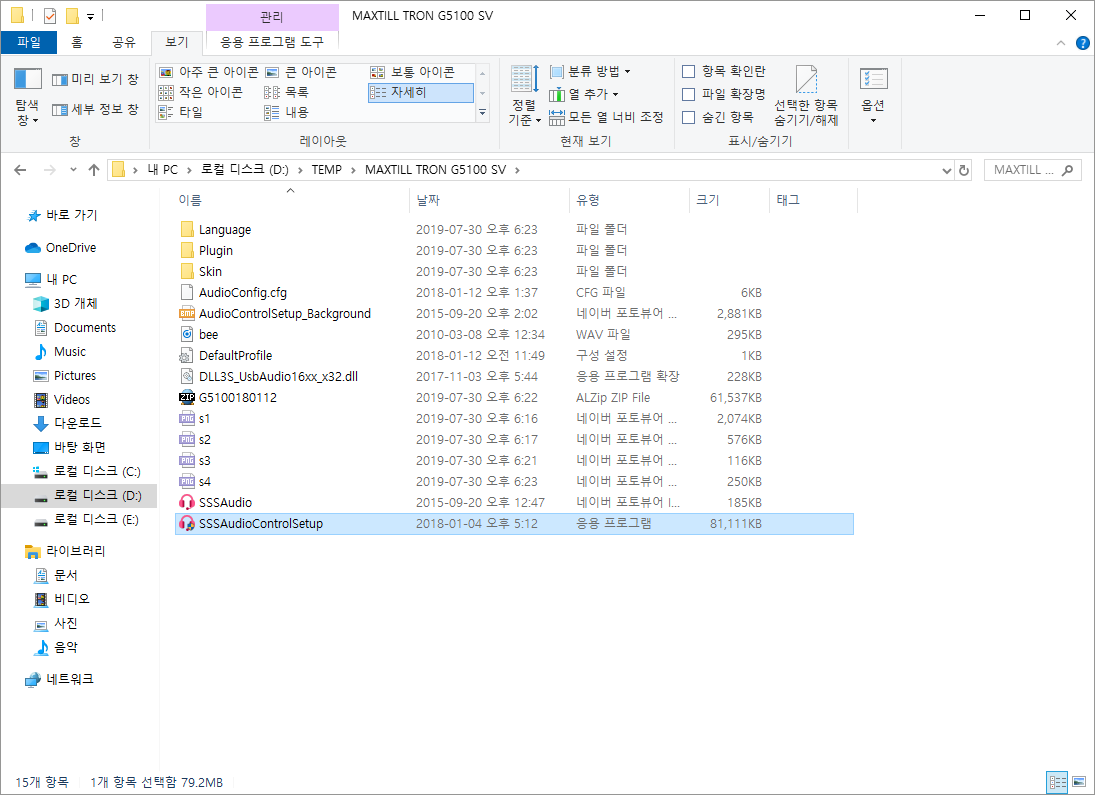
Task: Switch to Tiles layout
Action: (x=180, y=112)
